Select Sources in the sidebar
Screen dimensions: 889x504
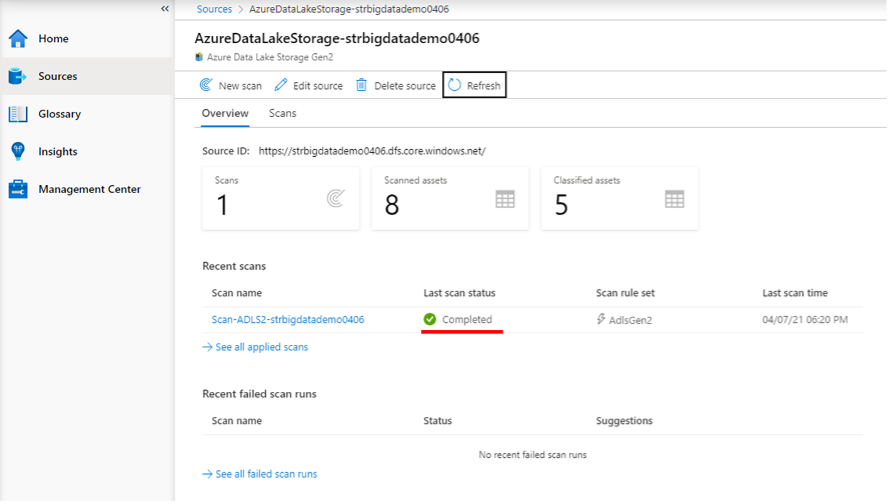(x=58, y=76)
